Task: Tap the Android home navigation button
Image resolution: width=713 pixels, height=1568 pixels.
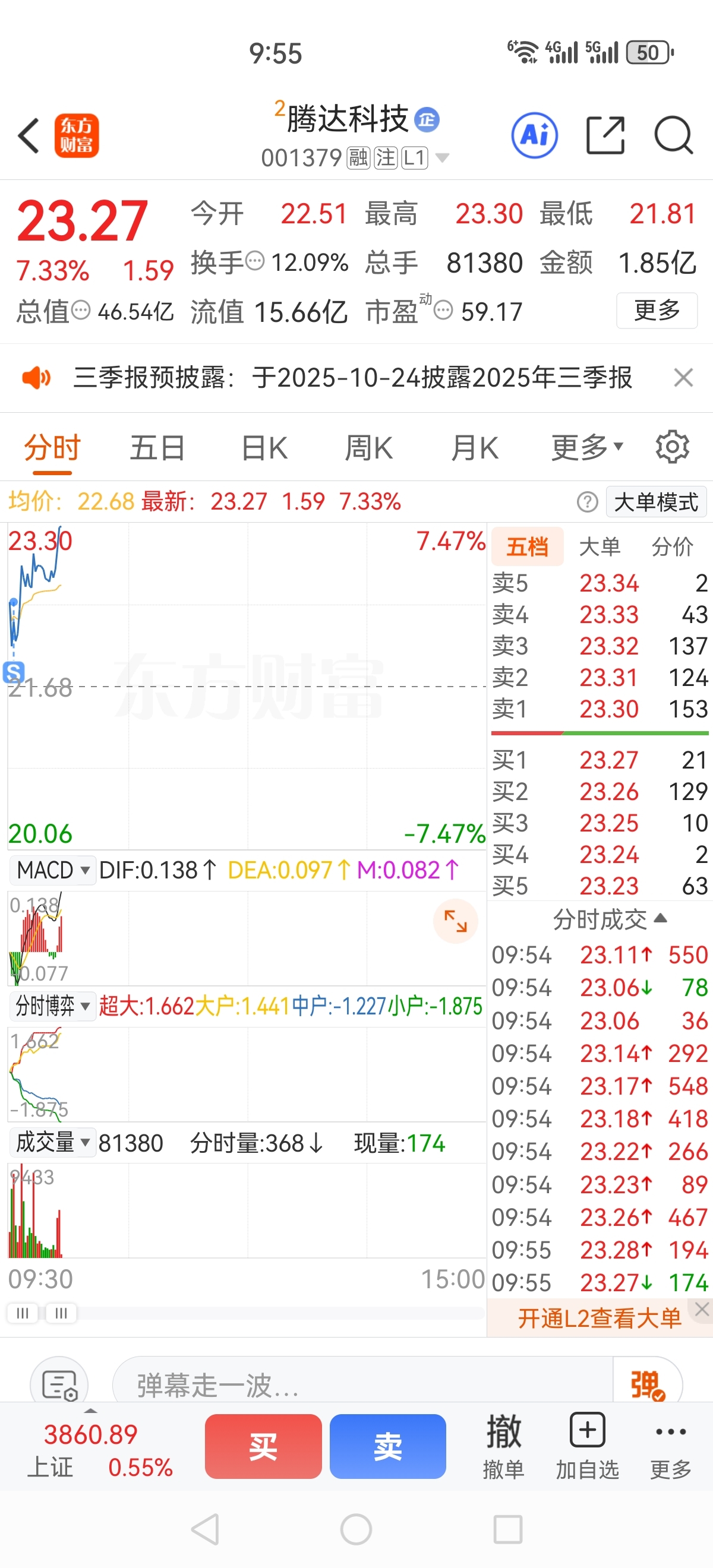Action: pos(356,1529)
